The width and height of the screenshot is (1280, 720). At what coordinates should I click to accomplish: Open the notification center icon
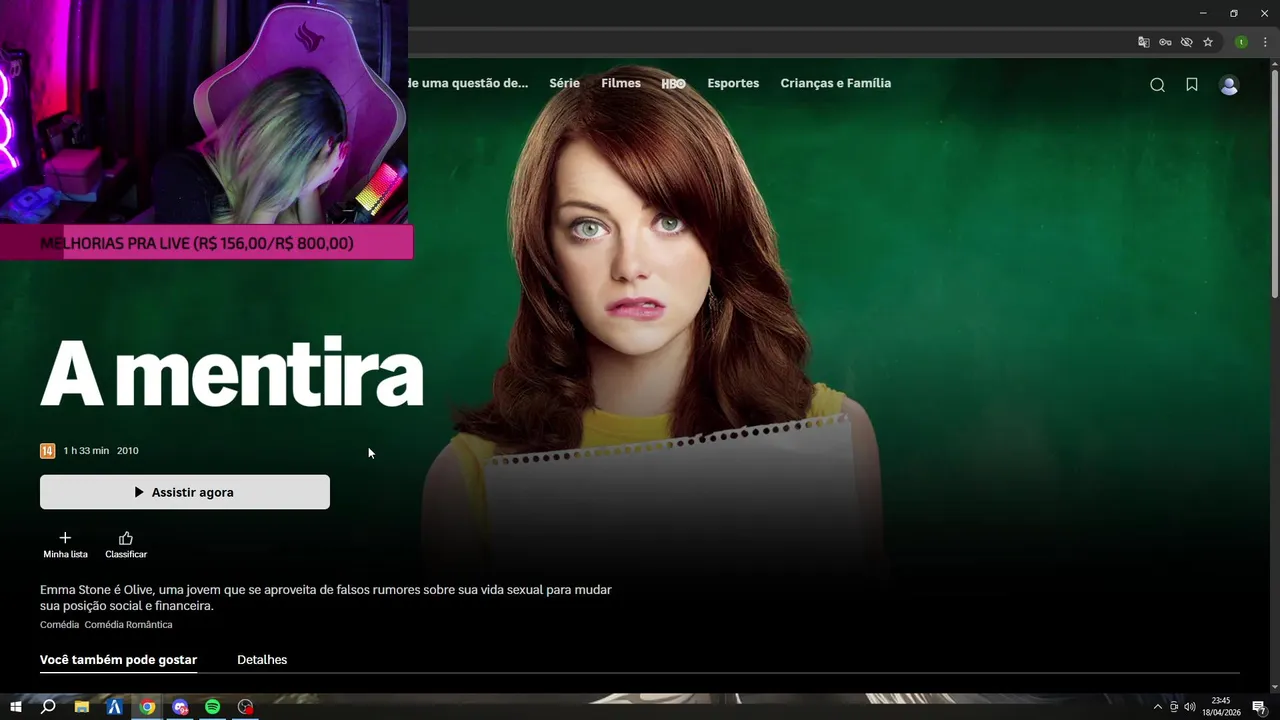click(1259, 707)
